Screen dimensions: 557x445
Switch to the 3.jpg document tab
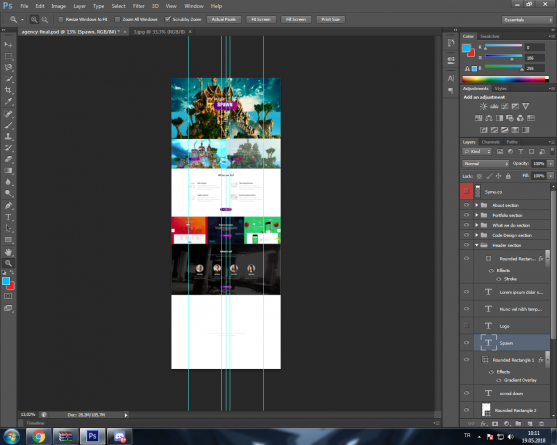[x=159, y=32]
